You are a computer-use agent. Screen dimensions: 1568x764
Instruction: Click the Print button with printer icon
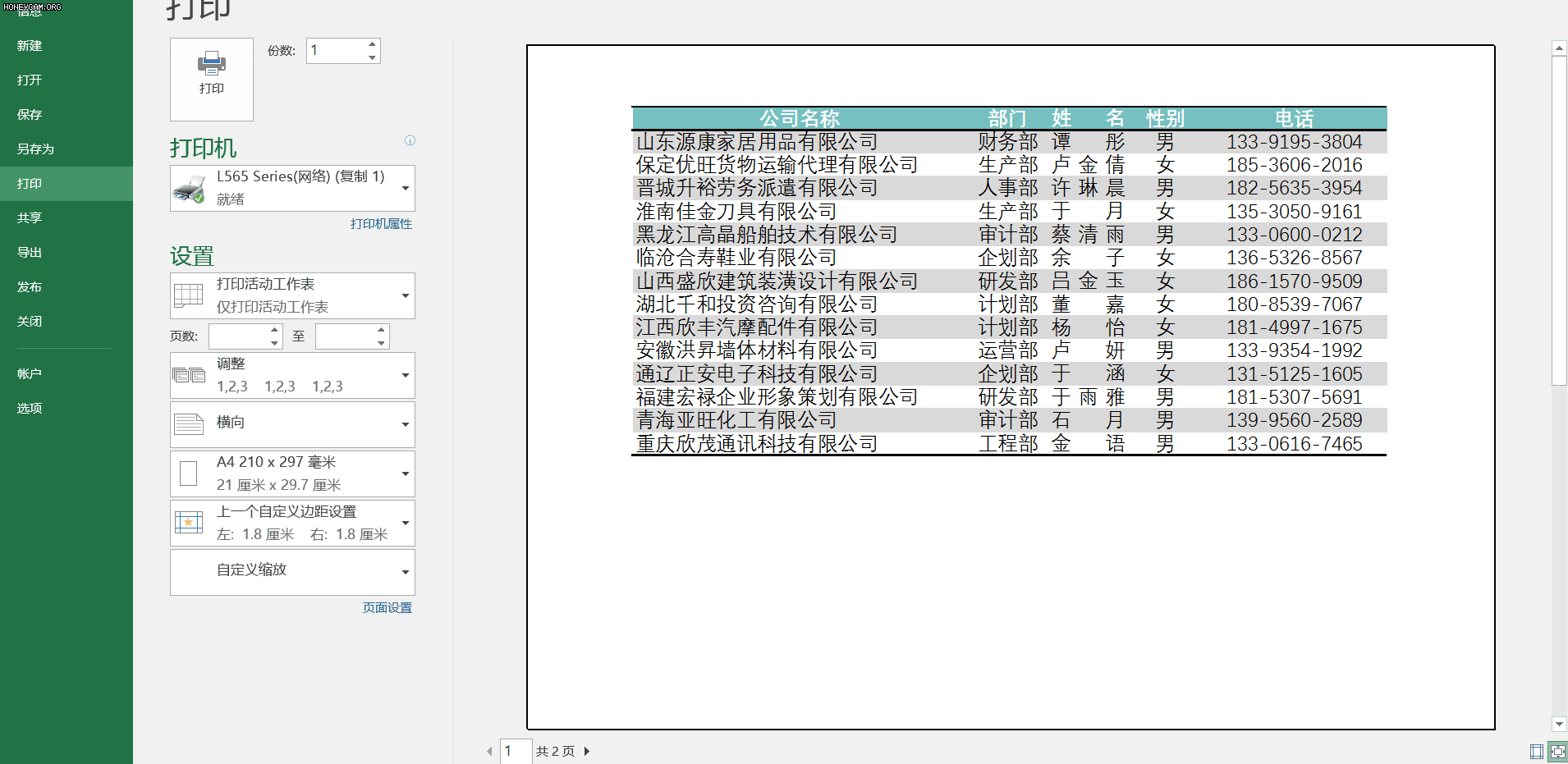click(x=212, y=80)
